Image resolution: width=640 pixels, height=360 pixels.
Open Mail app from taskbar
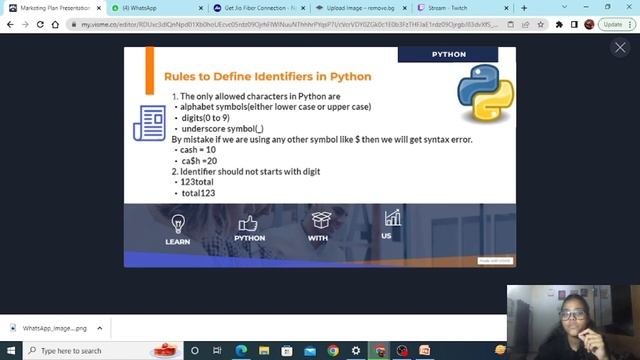click(310, 351)
